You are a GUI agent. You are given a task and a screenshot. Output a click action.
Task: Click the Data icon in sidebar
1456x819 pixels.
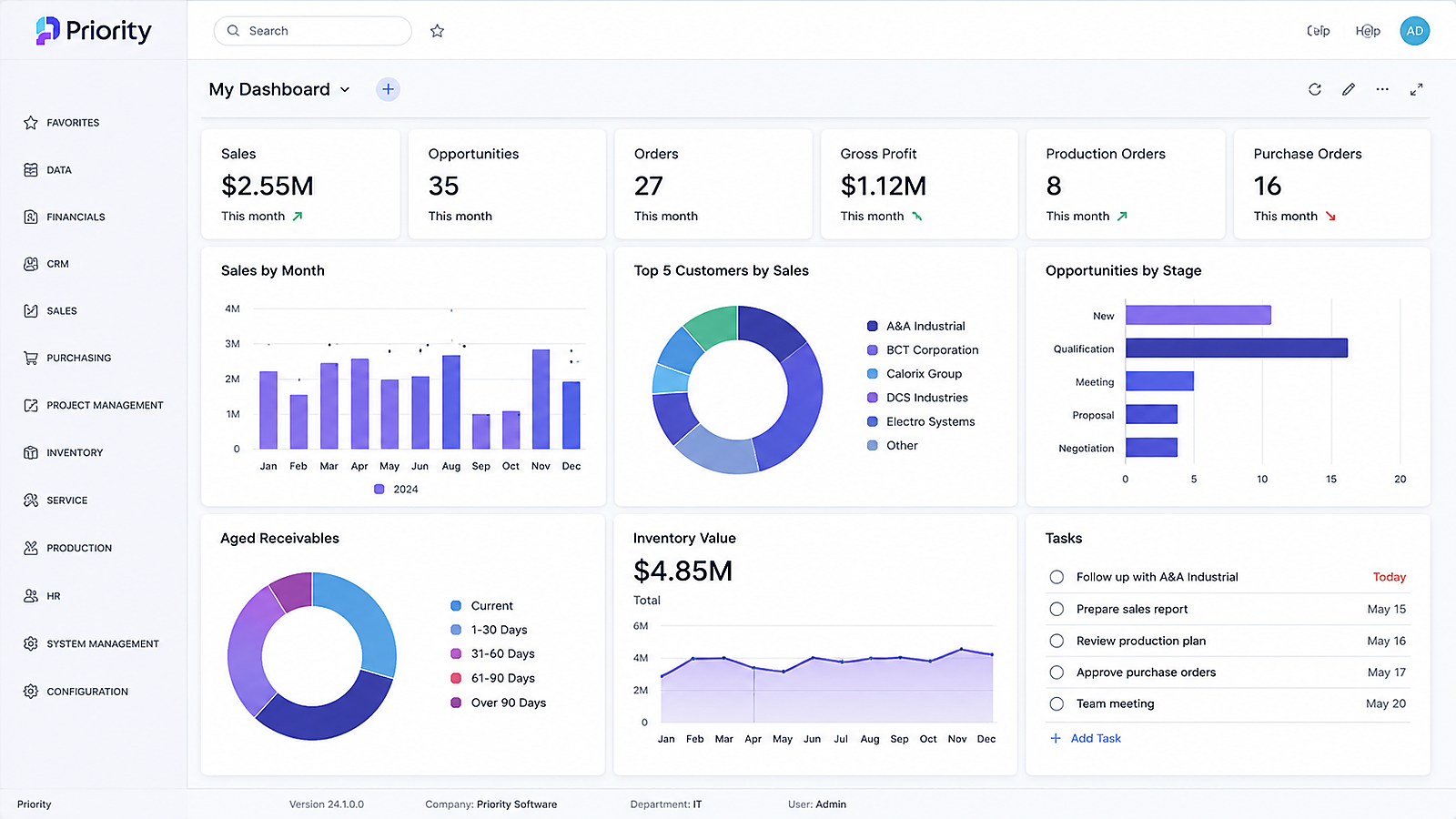(x=31, y=170)
